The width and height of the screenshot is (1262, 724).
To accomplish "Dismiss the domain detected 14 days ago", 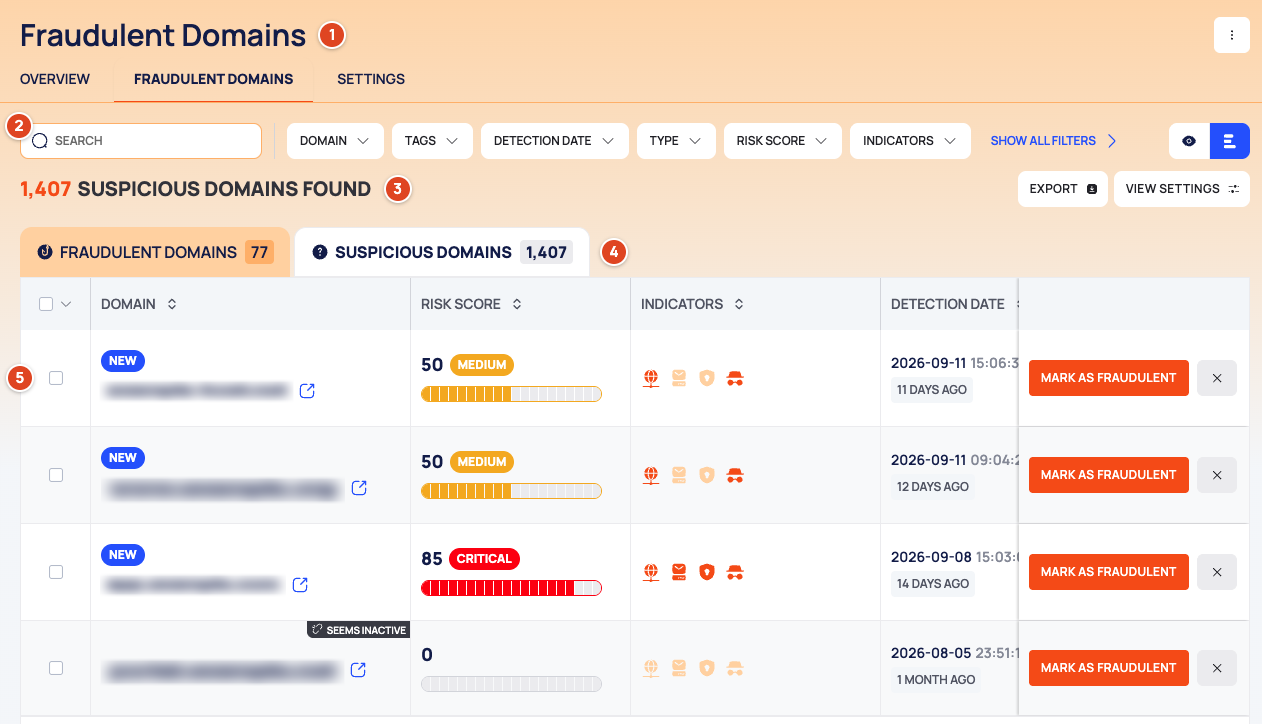I will point(1217,572).
